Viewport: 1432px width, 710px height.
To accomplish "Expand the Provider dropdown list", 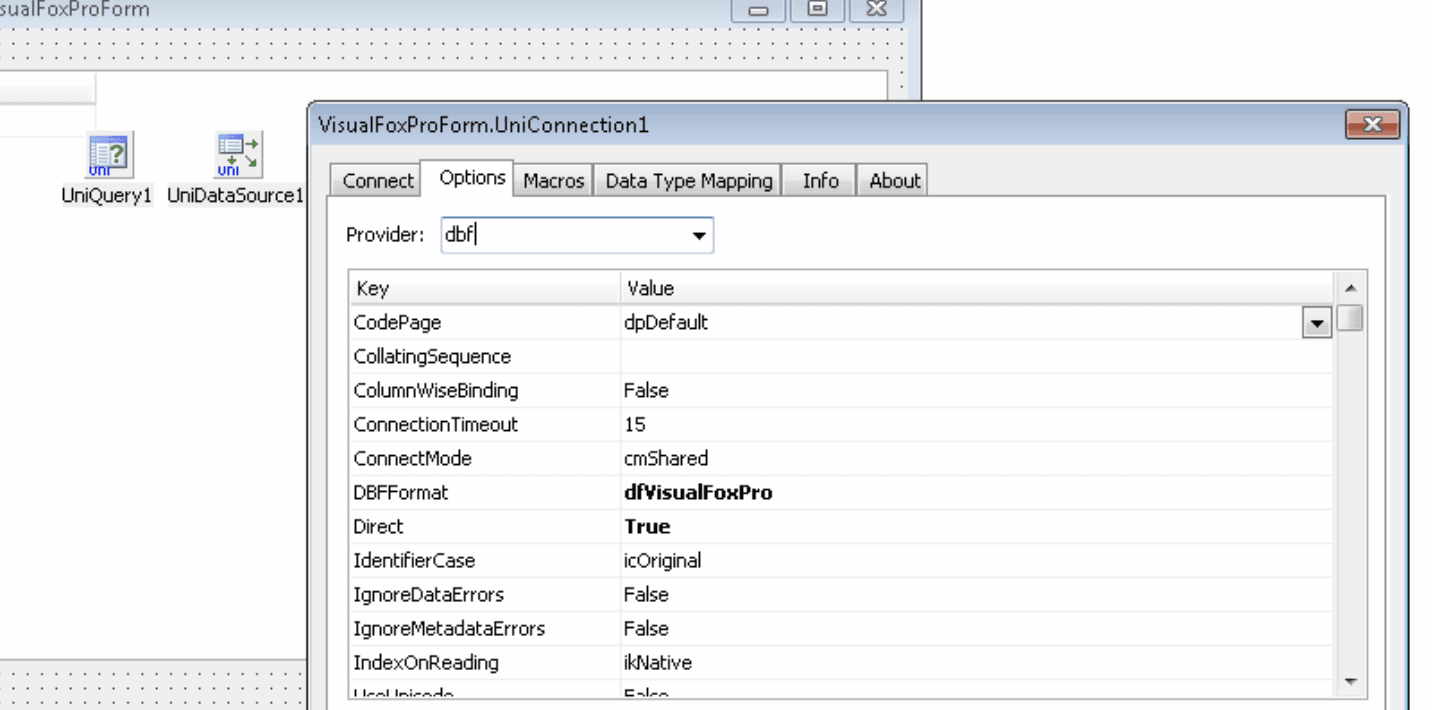I will [x=698, y=236].
